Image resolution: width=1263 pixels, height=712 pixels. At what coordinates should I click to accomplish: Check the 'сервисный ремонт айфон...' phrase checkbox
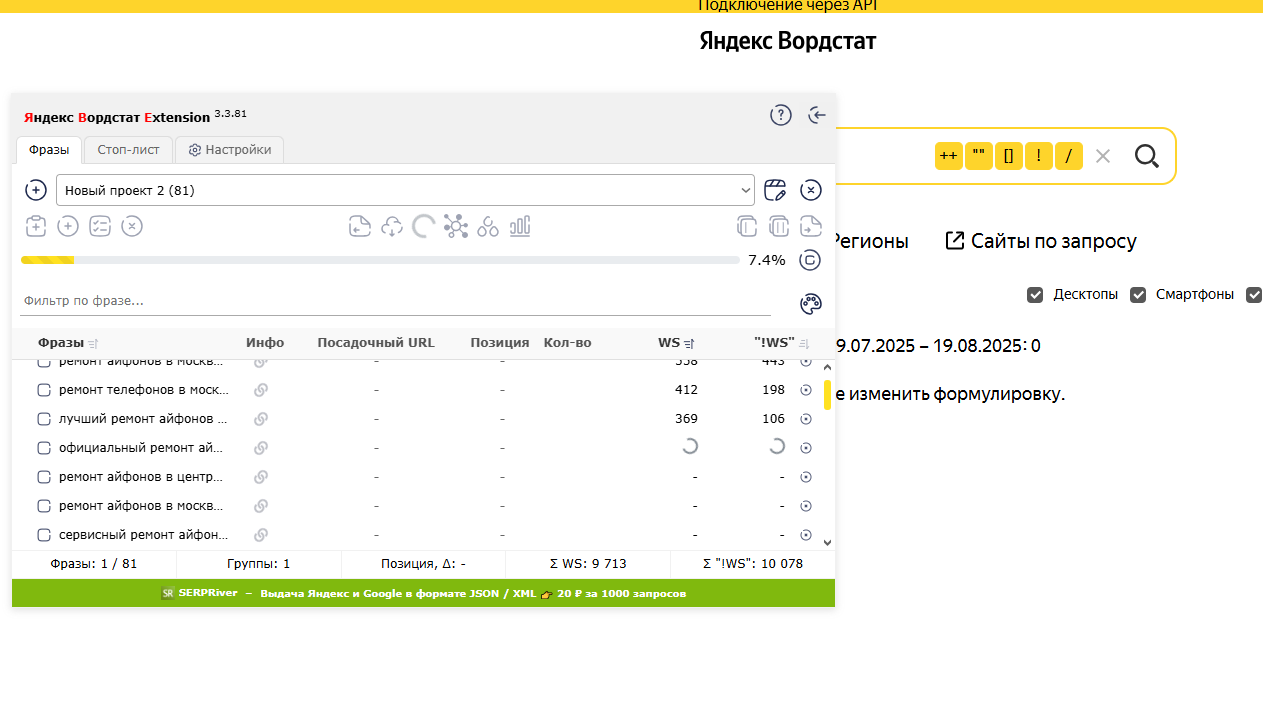tap(44, 535)
